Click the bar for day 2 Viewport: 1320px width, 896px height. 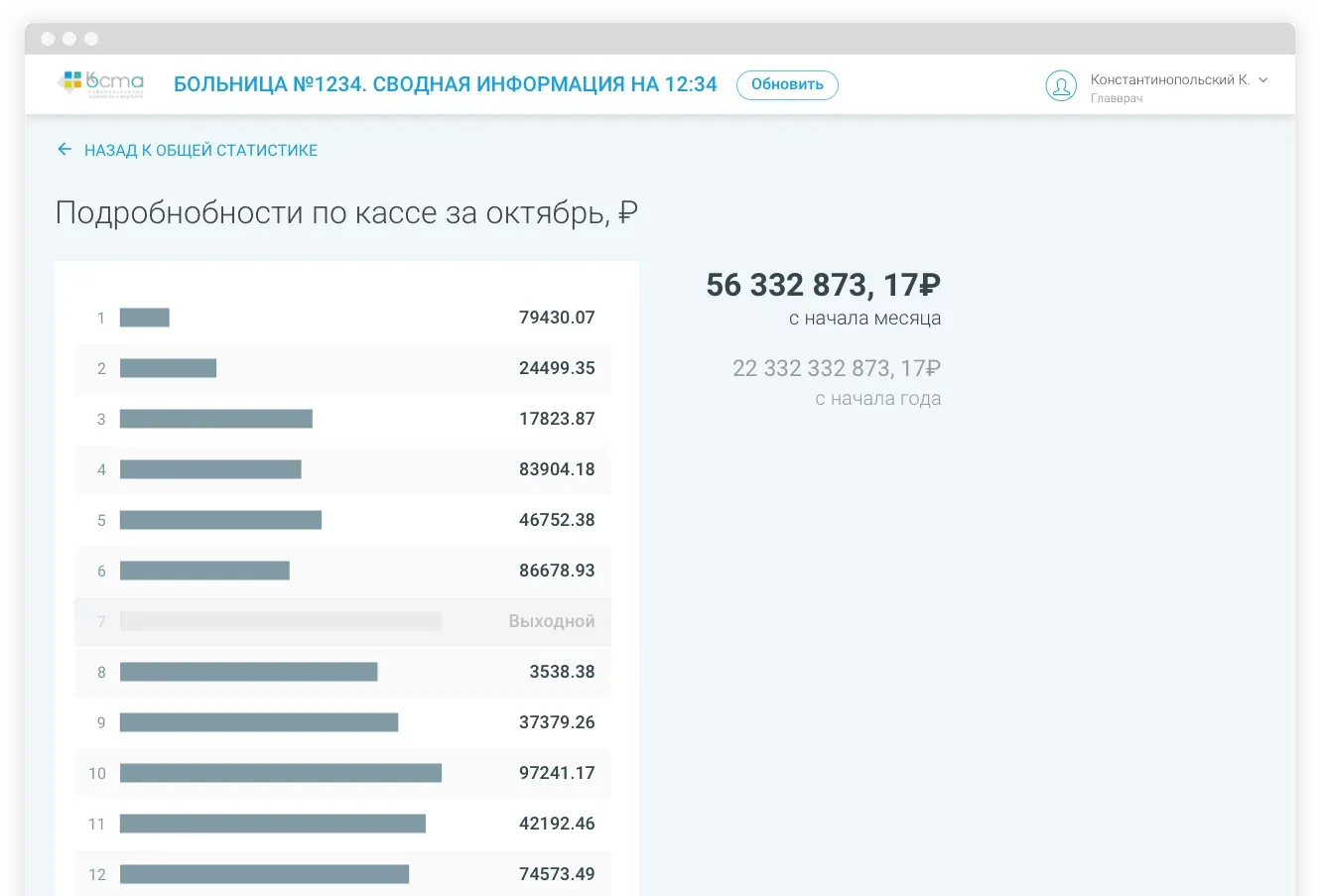tap(168, 368)
